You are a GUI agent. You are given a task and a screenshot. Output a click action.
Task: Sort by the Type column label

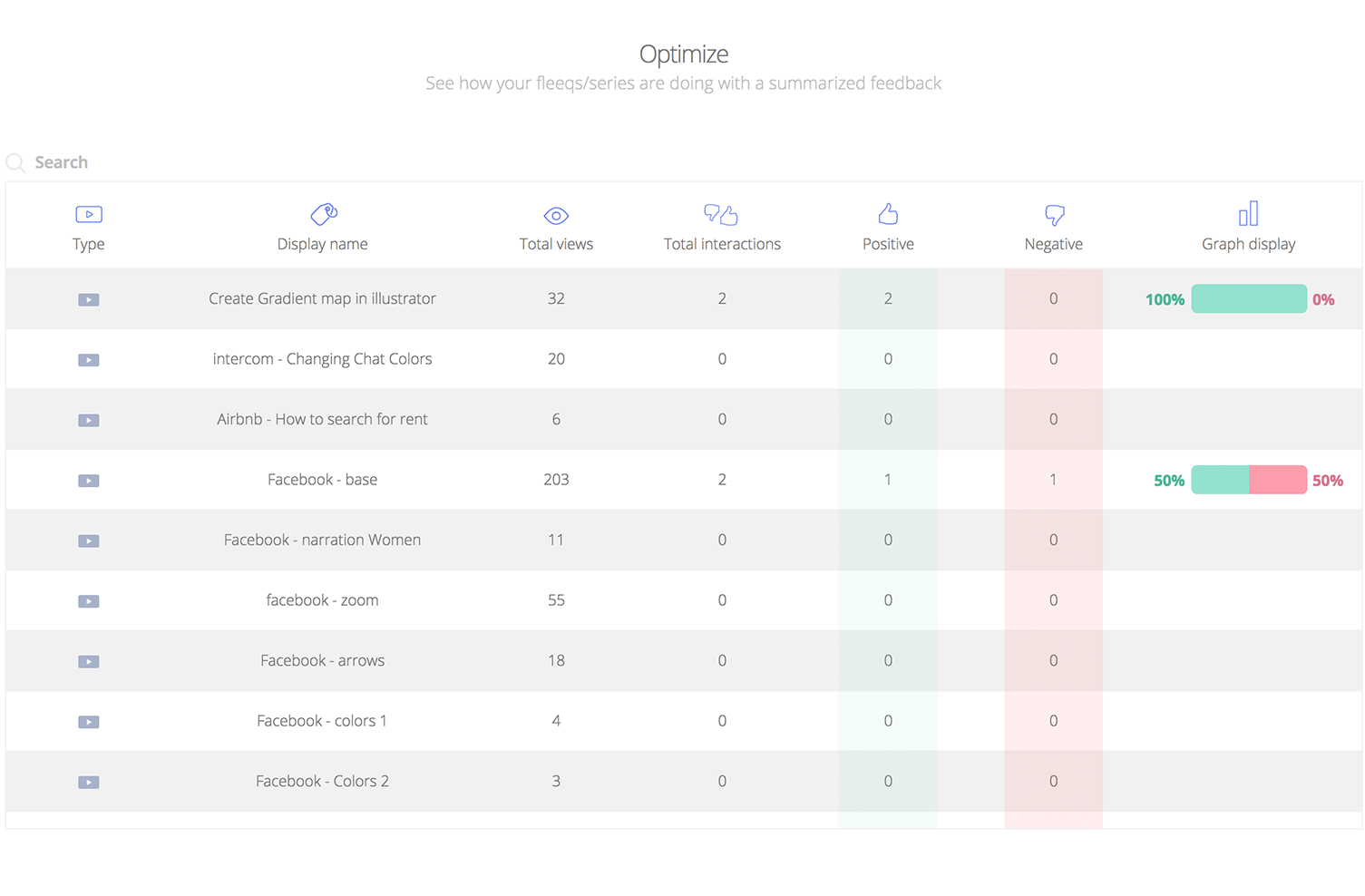click(89, 244)
